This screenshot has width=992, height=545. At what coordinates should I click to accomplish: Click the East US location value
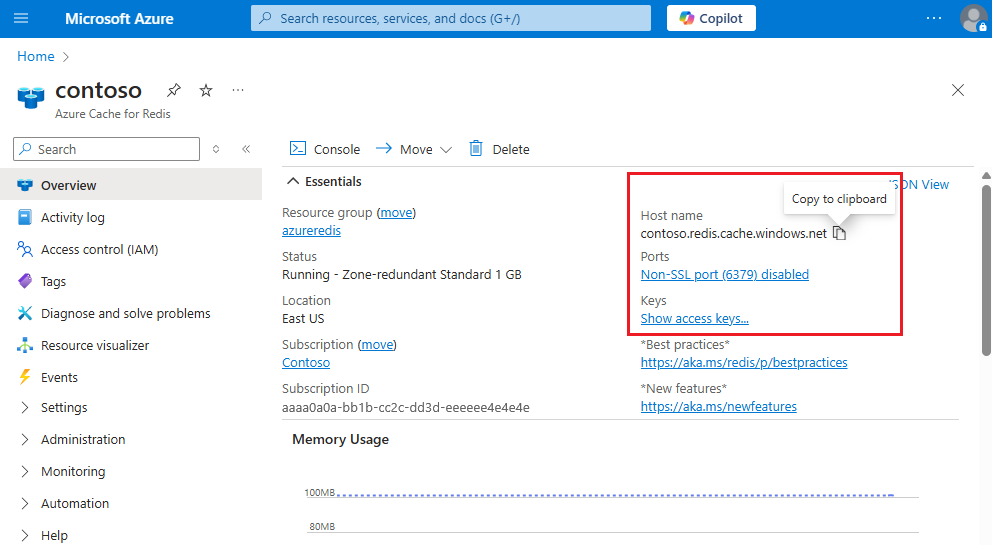tap(303, 318)
